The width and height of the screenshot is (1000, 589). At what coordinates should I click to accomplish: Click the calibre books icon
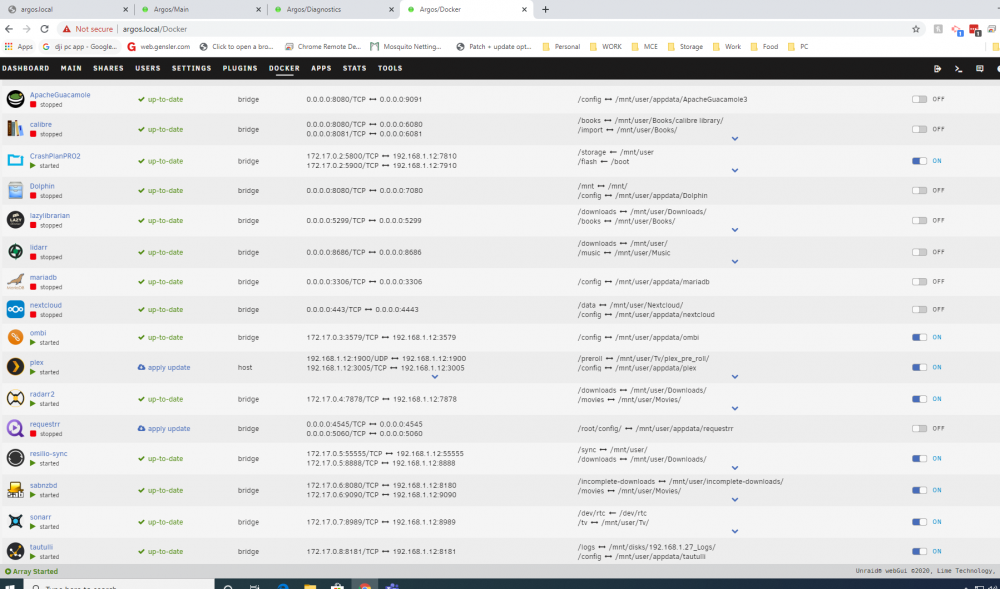pos(15,129)
